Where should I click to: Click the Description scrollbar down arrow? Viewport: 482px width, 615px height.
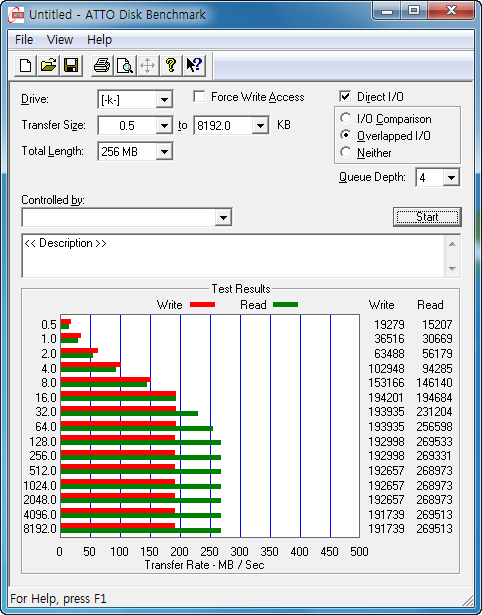[x=452, y=269]
